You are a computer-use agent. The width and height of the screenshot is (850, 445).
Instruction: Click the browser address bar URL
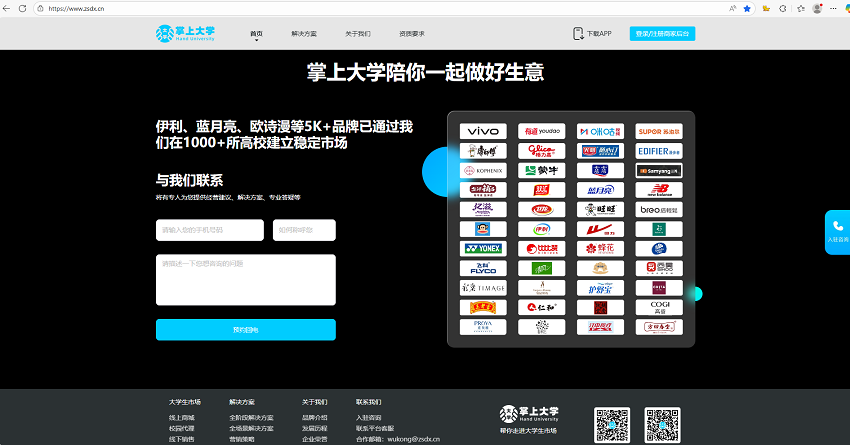pos(80,8)
